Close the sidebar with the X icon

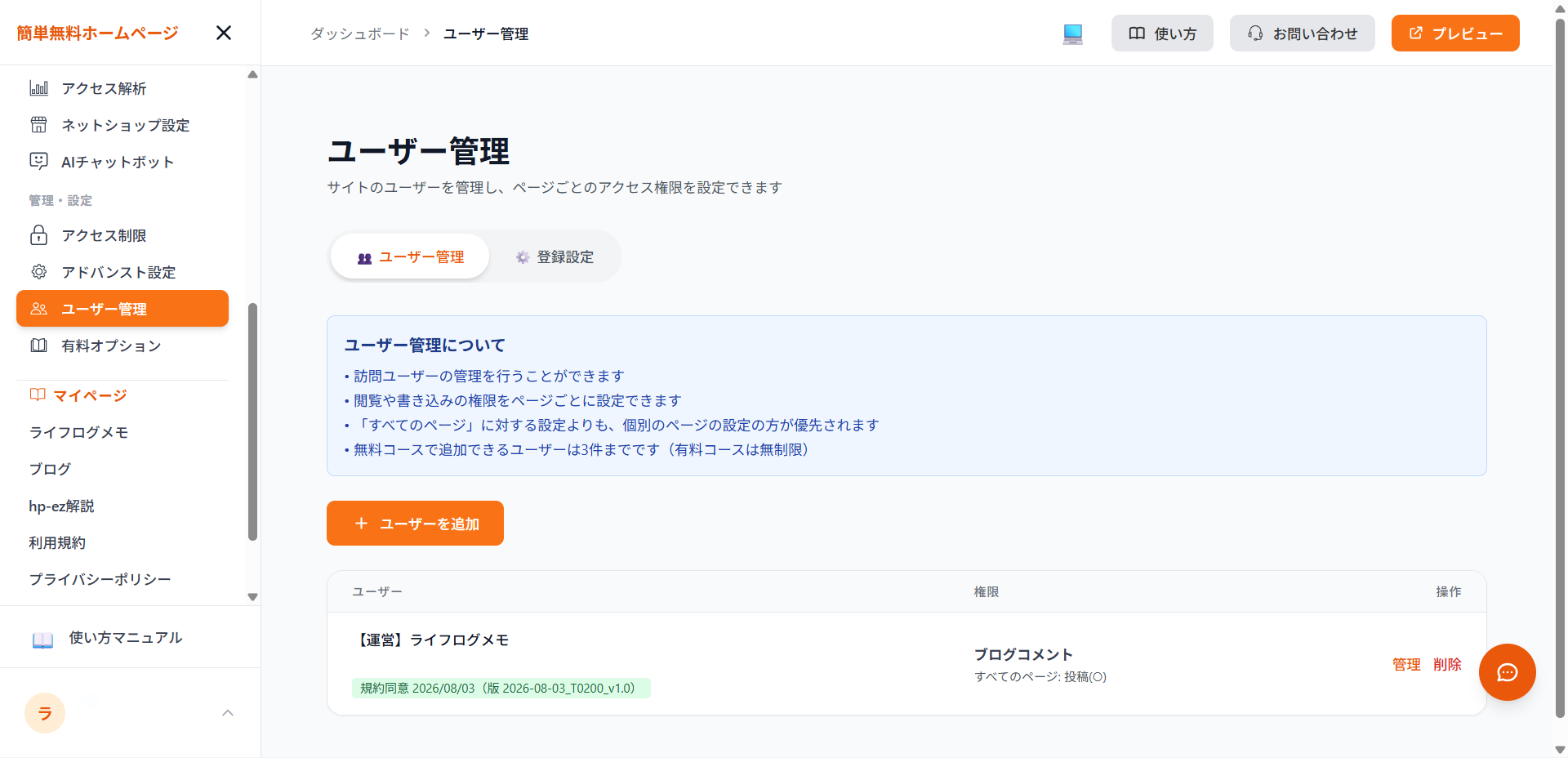pos(223,33)
